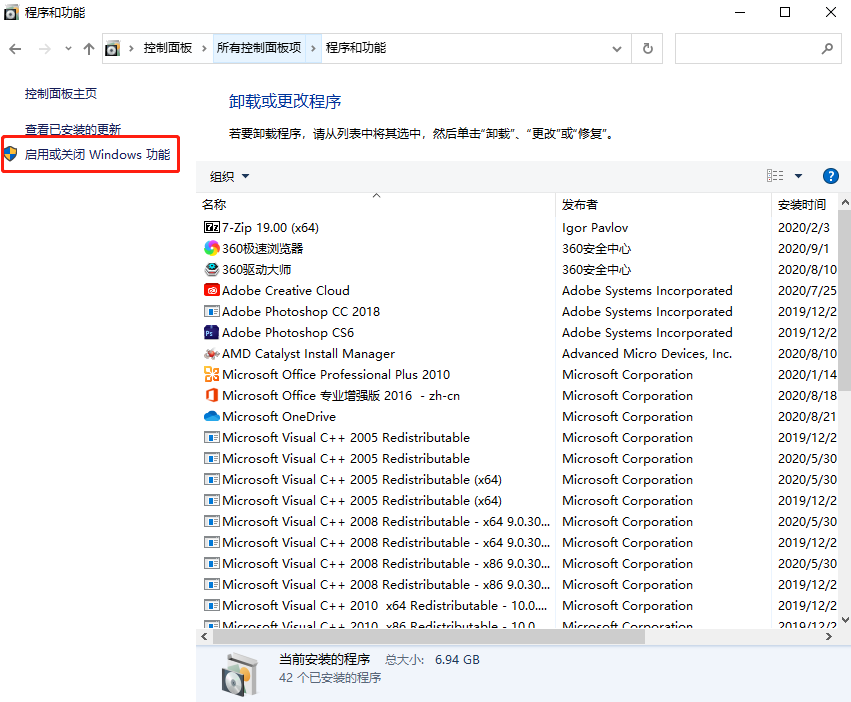Screen dimensions: 851x702
Task: Click the search magnifier icon
Action: click(827, 48)
